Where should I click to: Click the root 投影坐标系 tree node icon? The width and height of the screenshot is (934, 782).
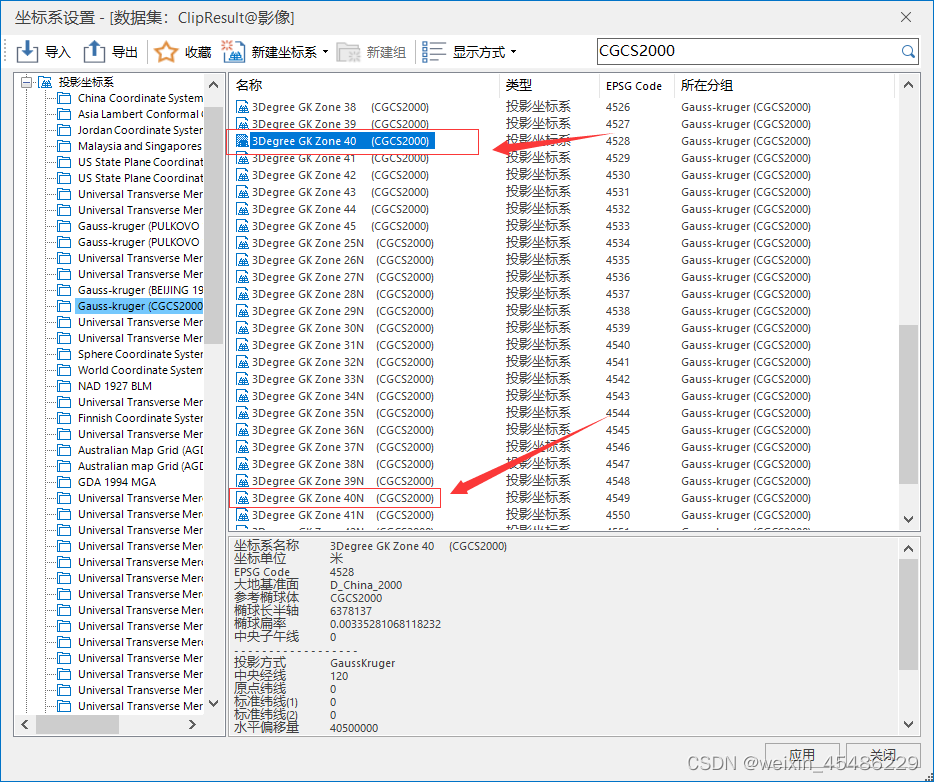point(46,82)
